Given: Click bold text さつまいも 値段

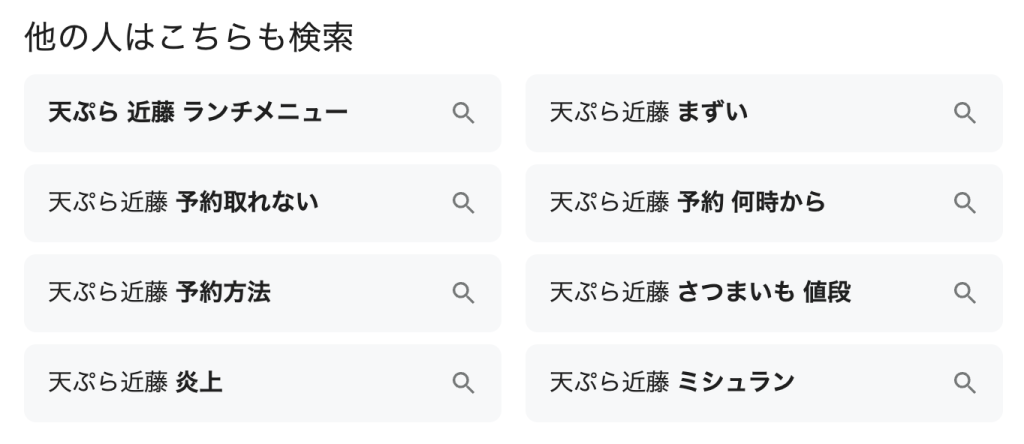Looking at the screenshot, I should click(764, 293).
